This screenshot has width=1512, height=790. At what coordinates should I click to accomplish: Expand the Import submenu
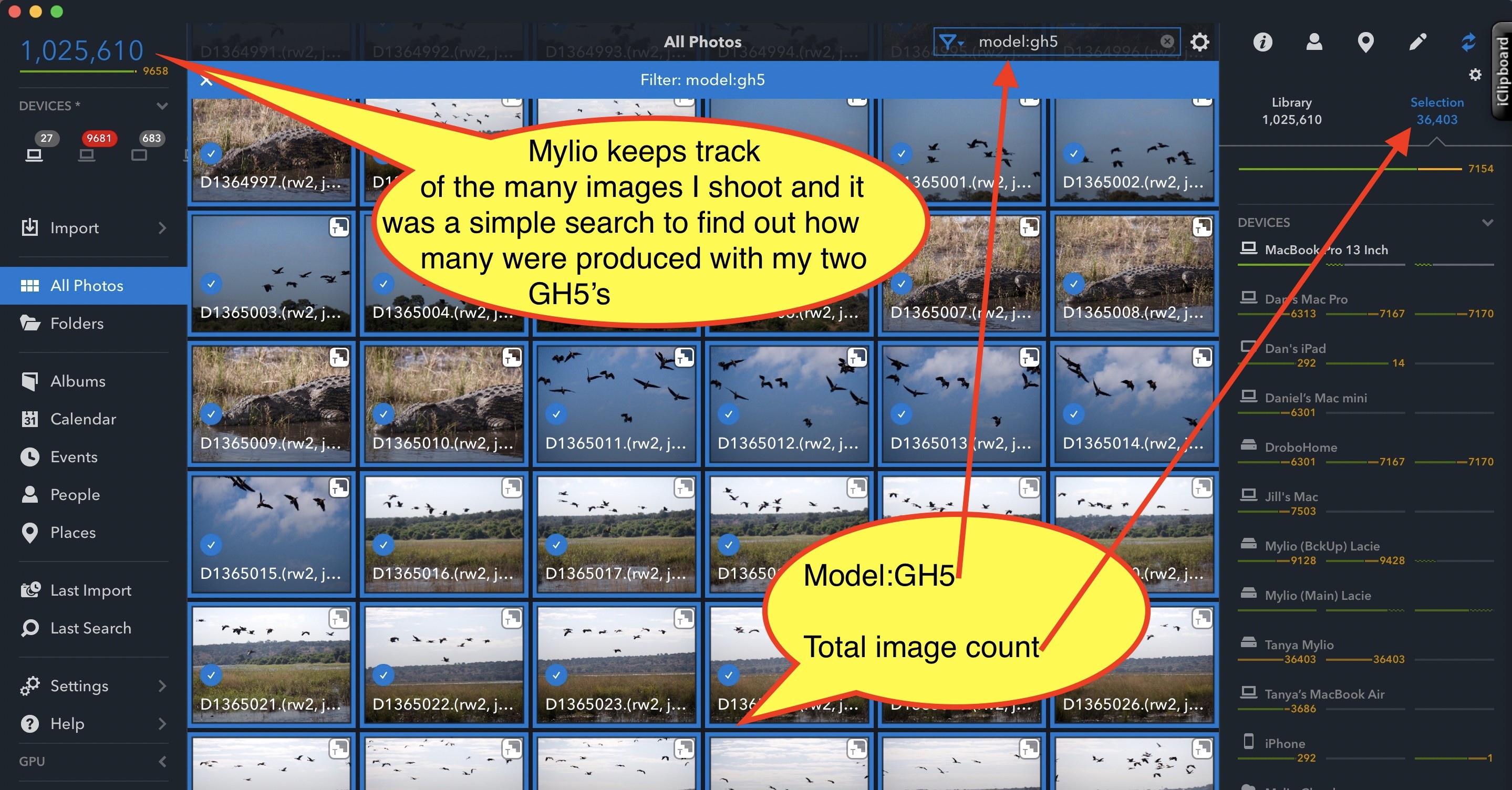pyautogui.click(x=162, y=228)
